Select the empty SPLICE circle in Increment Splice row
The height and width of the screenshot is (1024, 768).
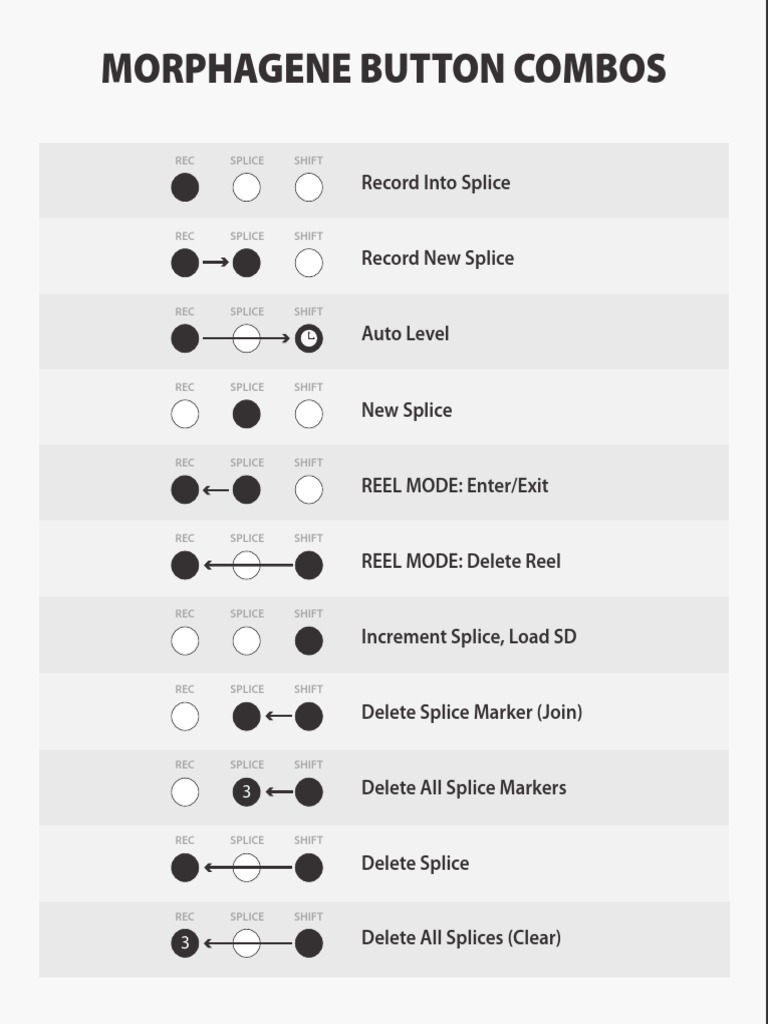(246, 641)
